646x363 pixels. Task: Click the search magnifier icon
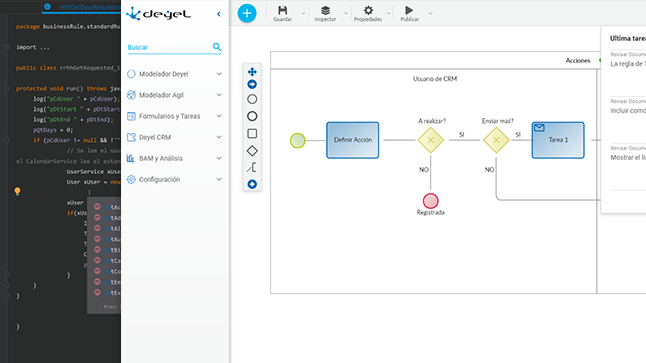217,47
